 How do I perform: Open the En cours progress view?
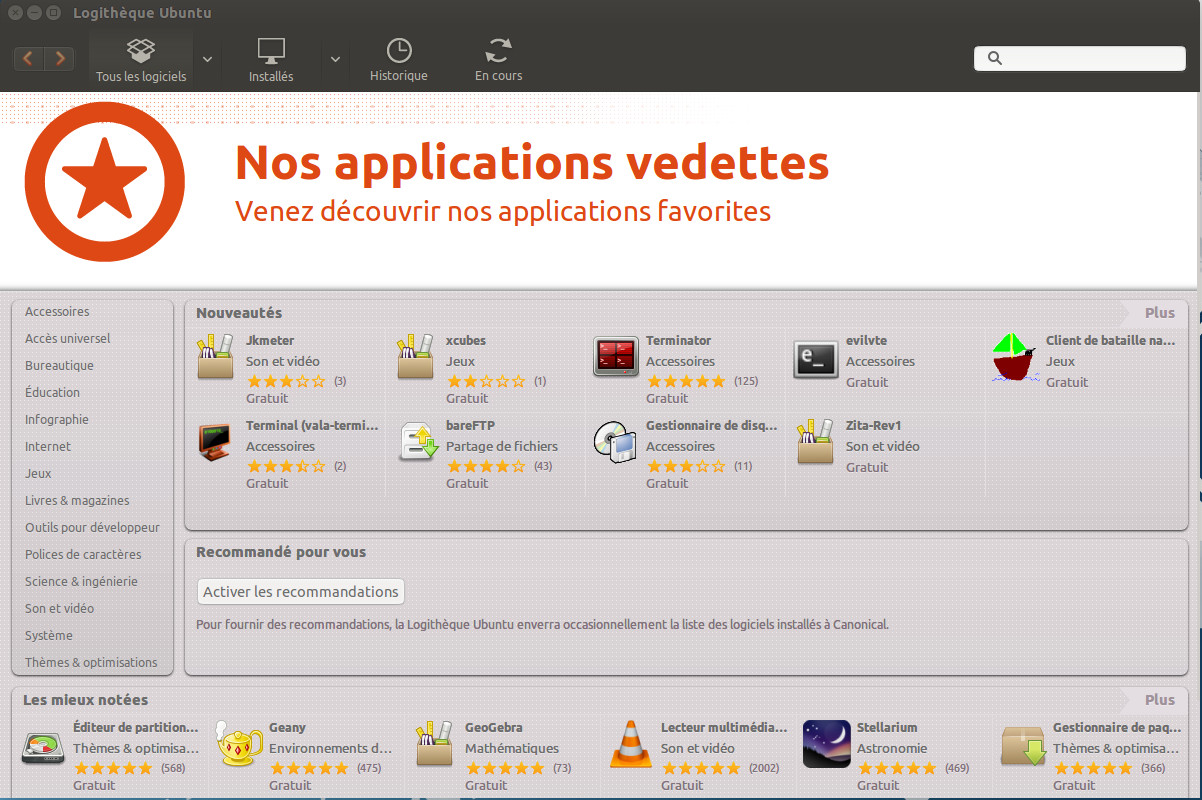click(x=498, y=59)
